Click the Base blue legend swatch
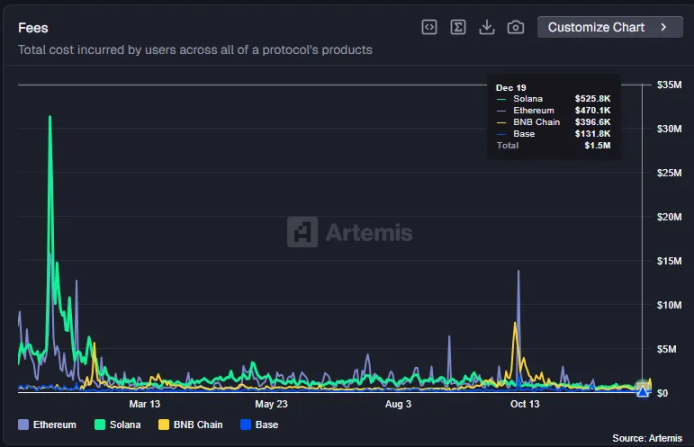The height and width of the screenshot is (447, 694). (245, 425)
